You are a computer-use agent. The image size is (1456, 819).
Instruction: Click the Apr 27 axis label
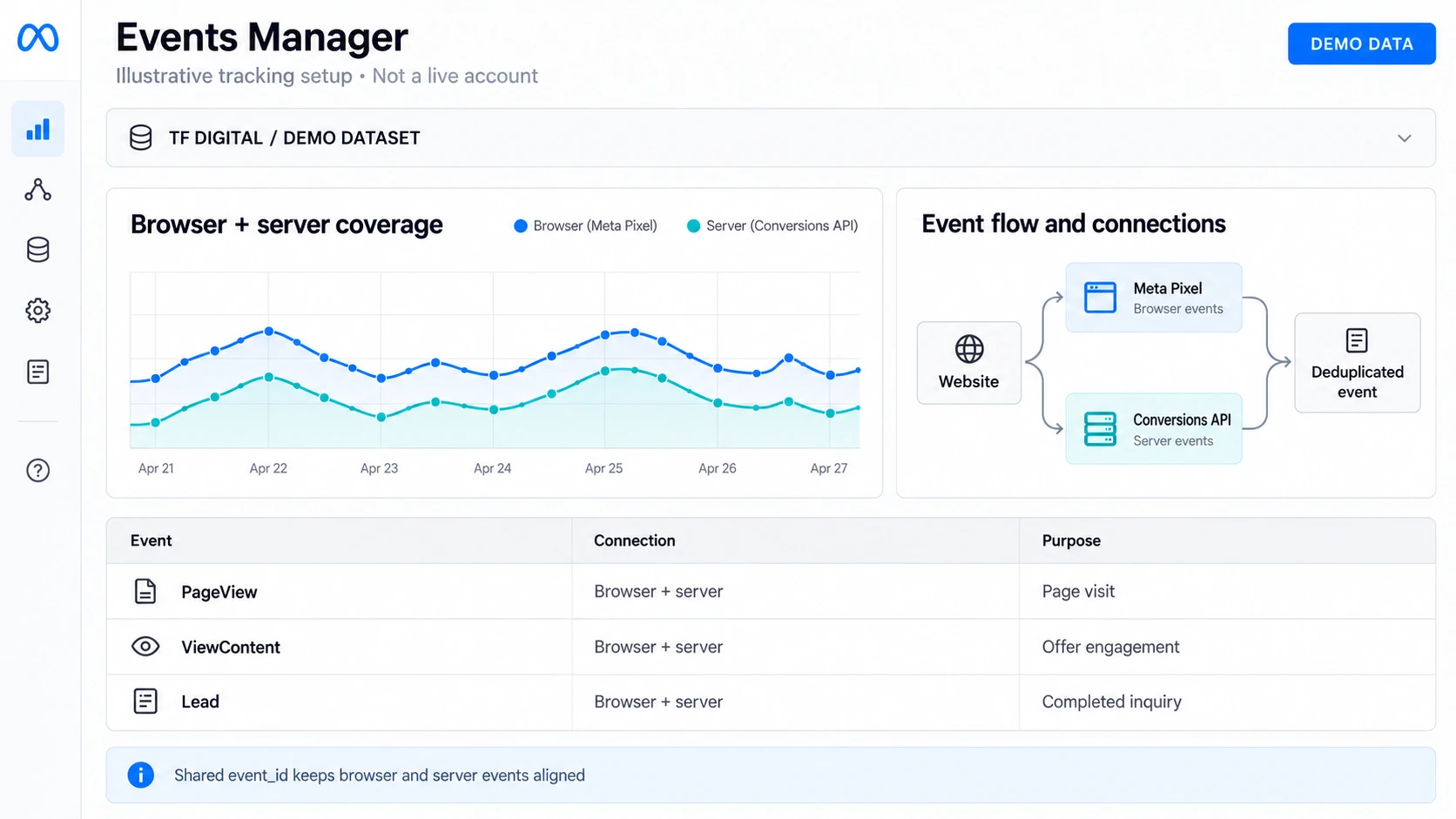[828, 468]
